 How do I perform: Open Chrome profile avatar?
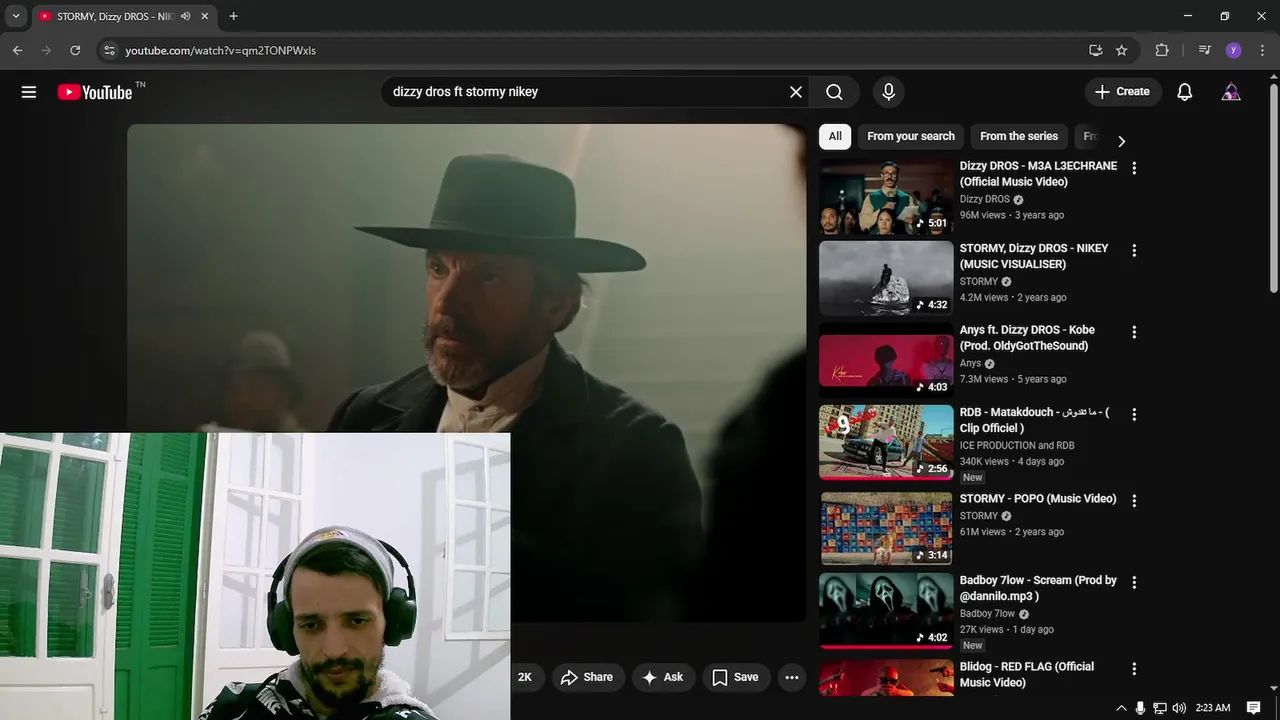[1233, 50]
